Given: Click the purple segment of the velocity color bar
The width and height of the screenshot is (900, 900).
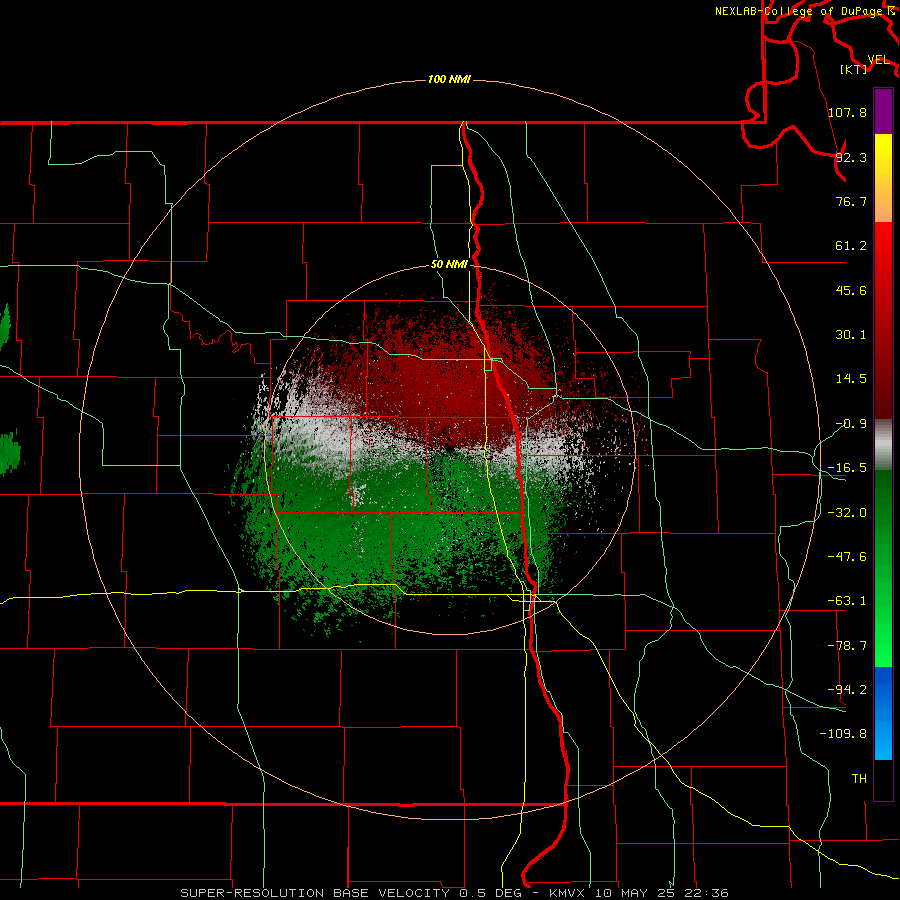Looking at the screenshot, I should (883, 112).
